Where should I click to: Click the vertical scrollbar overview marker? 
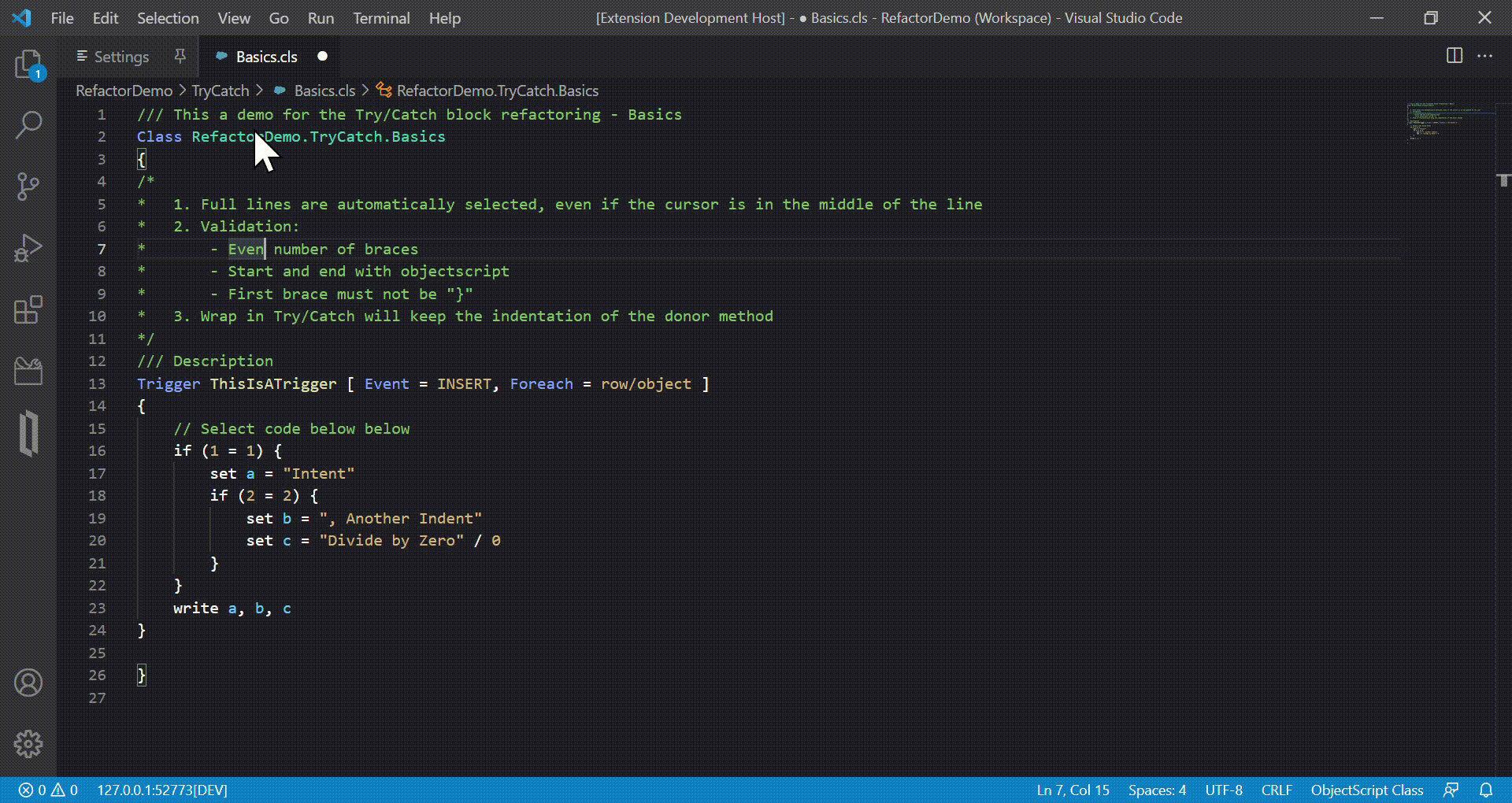point(1503,180)
